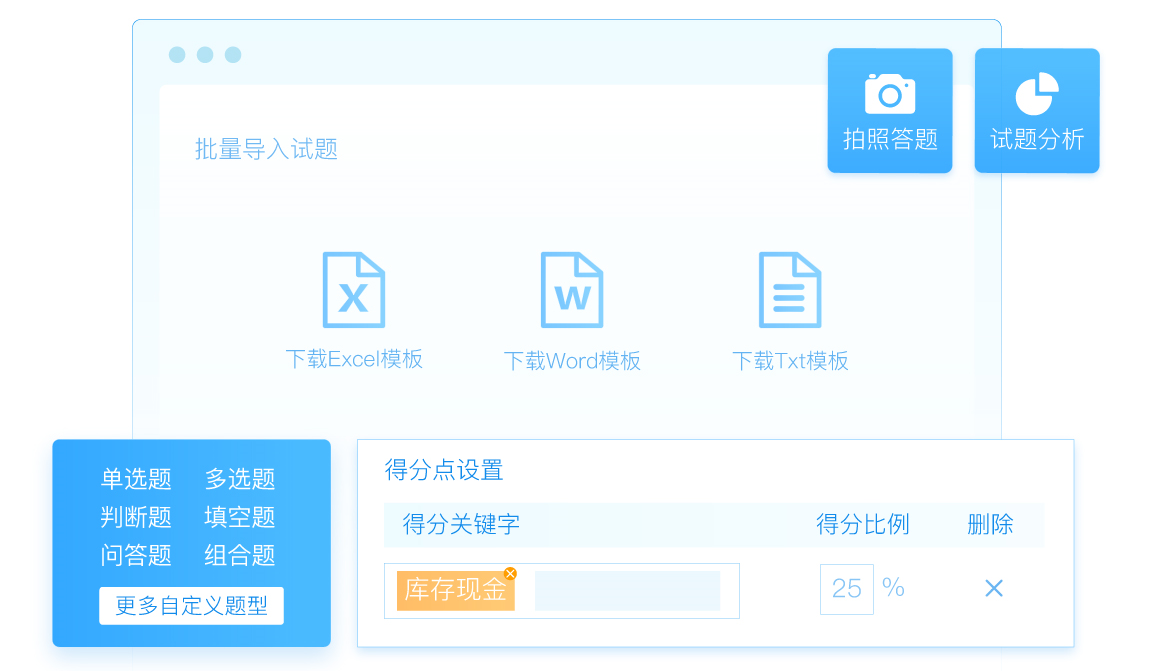Screen dimensions: 1155x671
Task: Click the 下载Word模板 link
Action: [572, 361]
